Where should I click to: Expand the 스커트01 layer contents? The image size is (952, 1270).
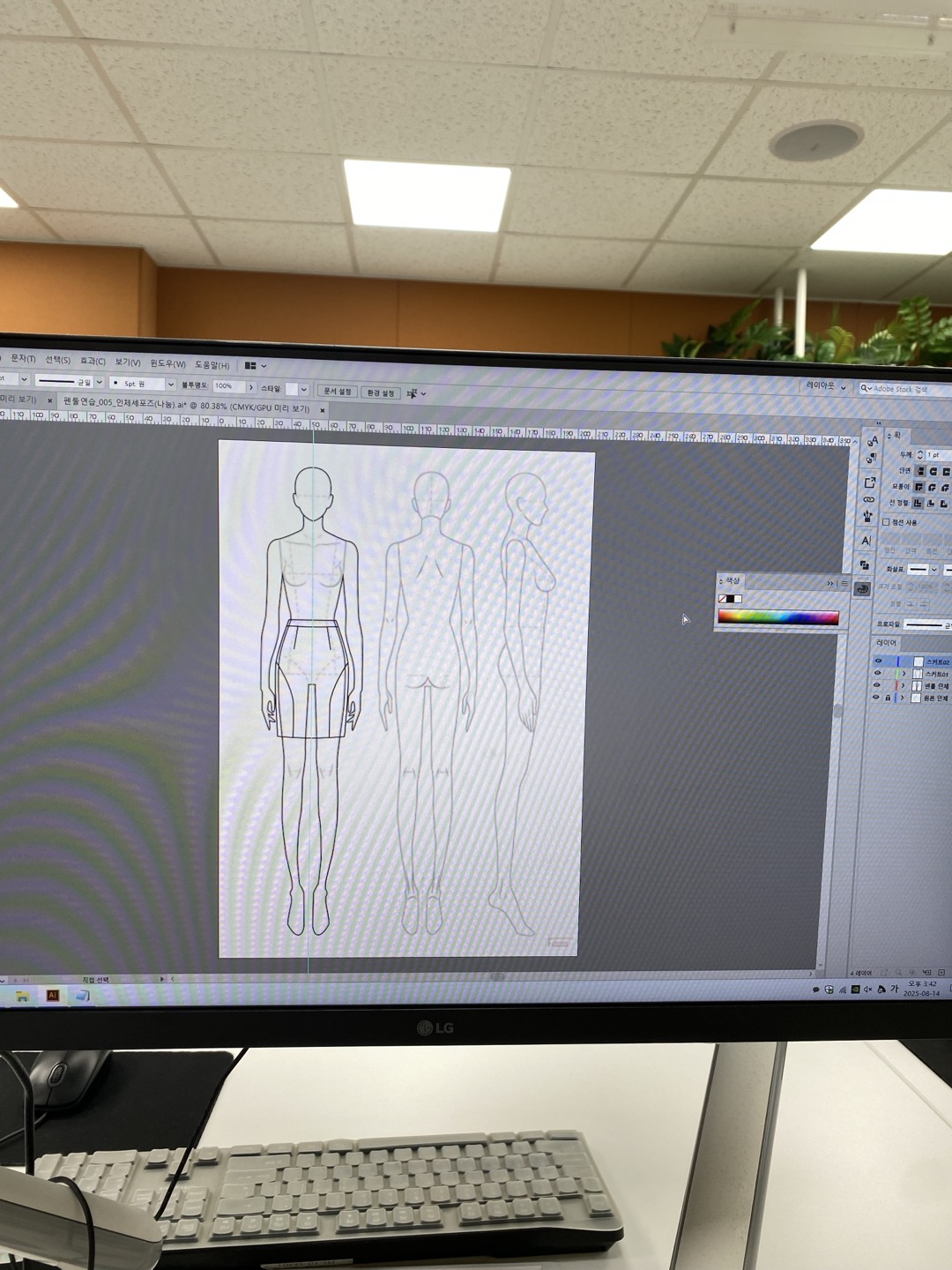(x=904, y=674)
